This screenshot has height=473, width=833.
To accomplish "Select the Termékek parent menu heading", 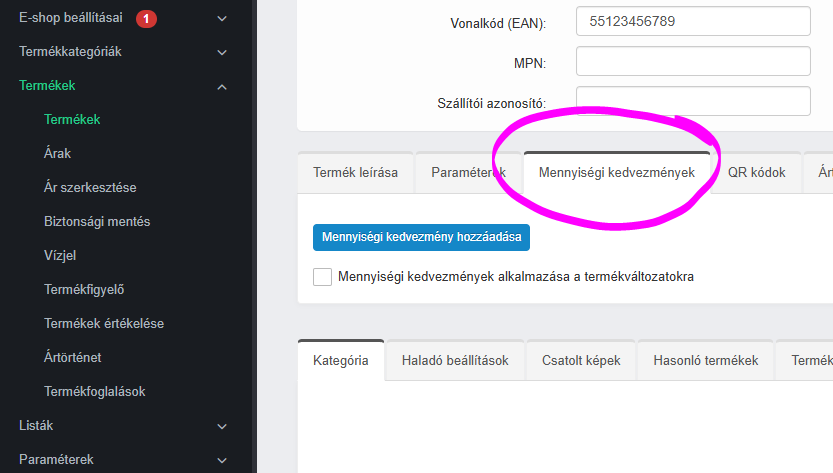I will point(47,86).
